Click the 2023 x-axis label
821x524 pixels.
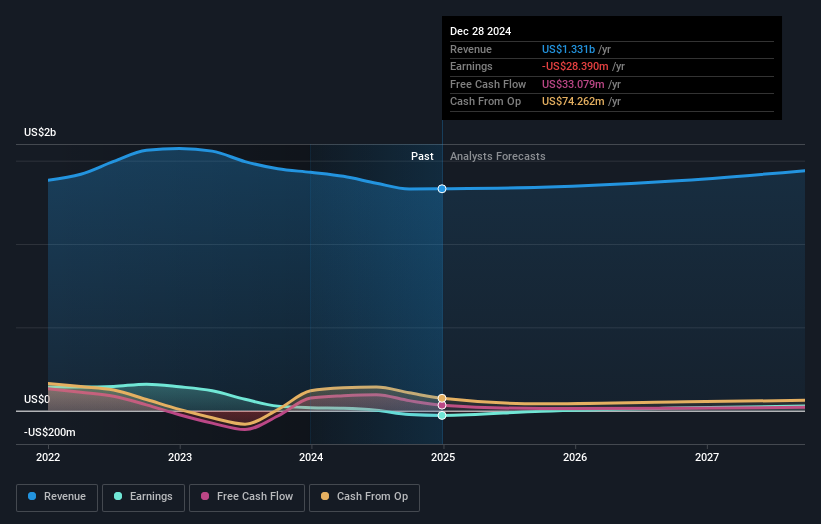pos(180,457)
